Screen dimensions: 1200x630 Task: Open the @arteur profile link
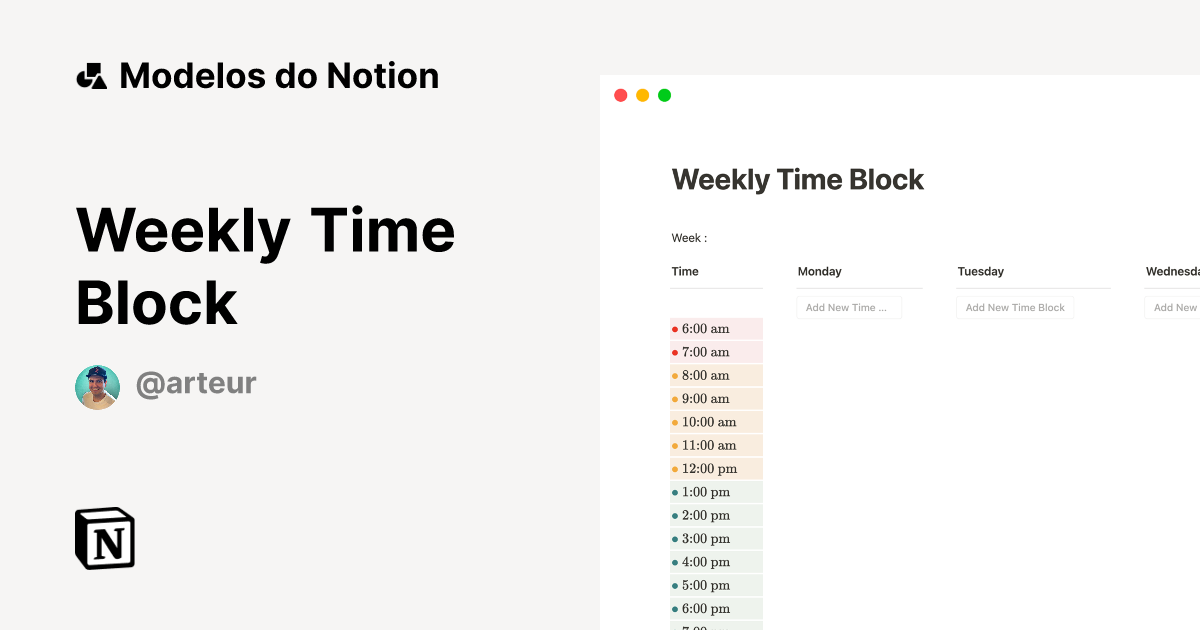pos(196,383)
